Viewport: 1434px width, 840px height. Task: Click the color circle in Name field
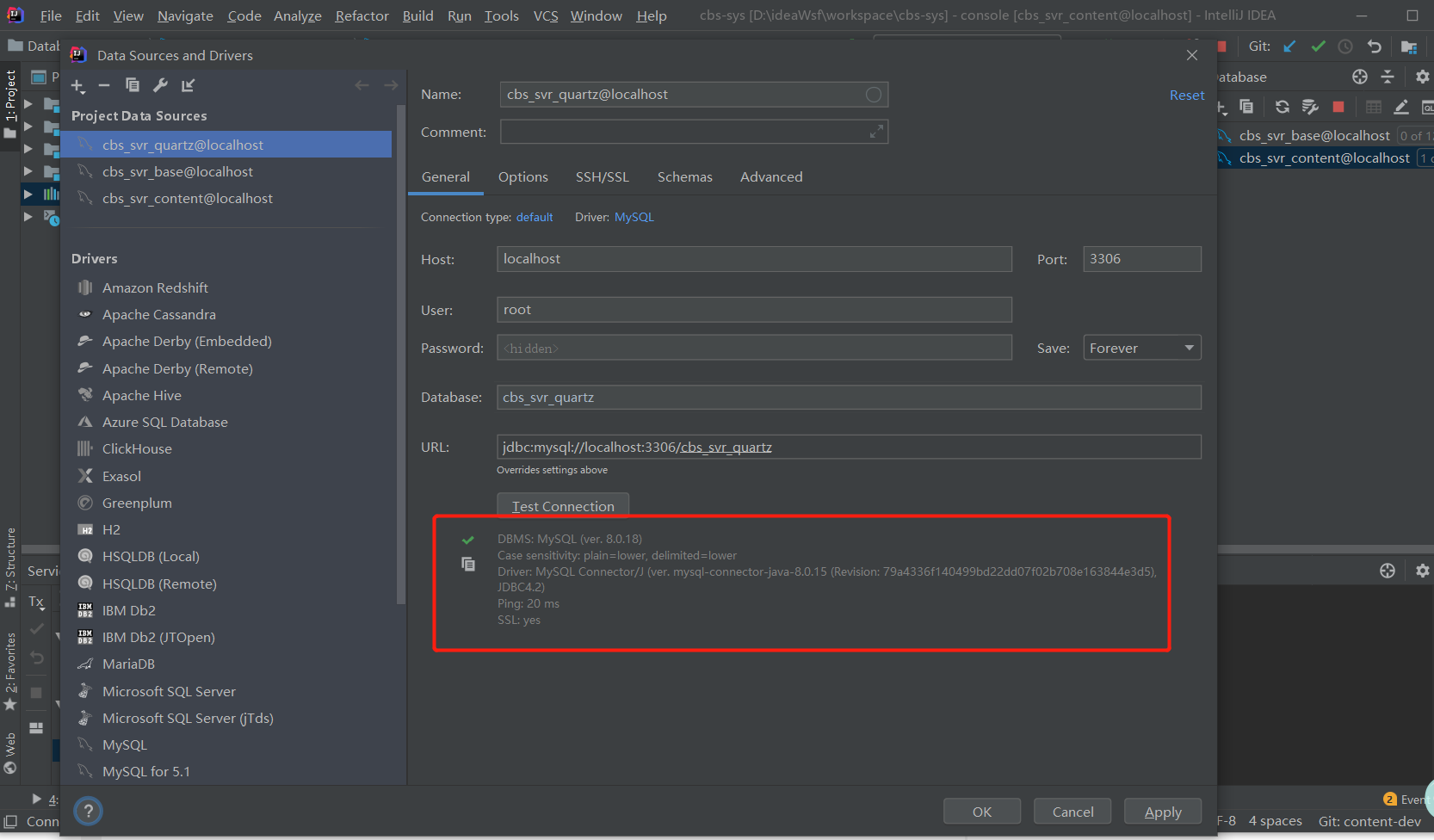click(x=874, y=95)
